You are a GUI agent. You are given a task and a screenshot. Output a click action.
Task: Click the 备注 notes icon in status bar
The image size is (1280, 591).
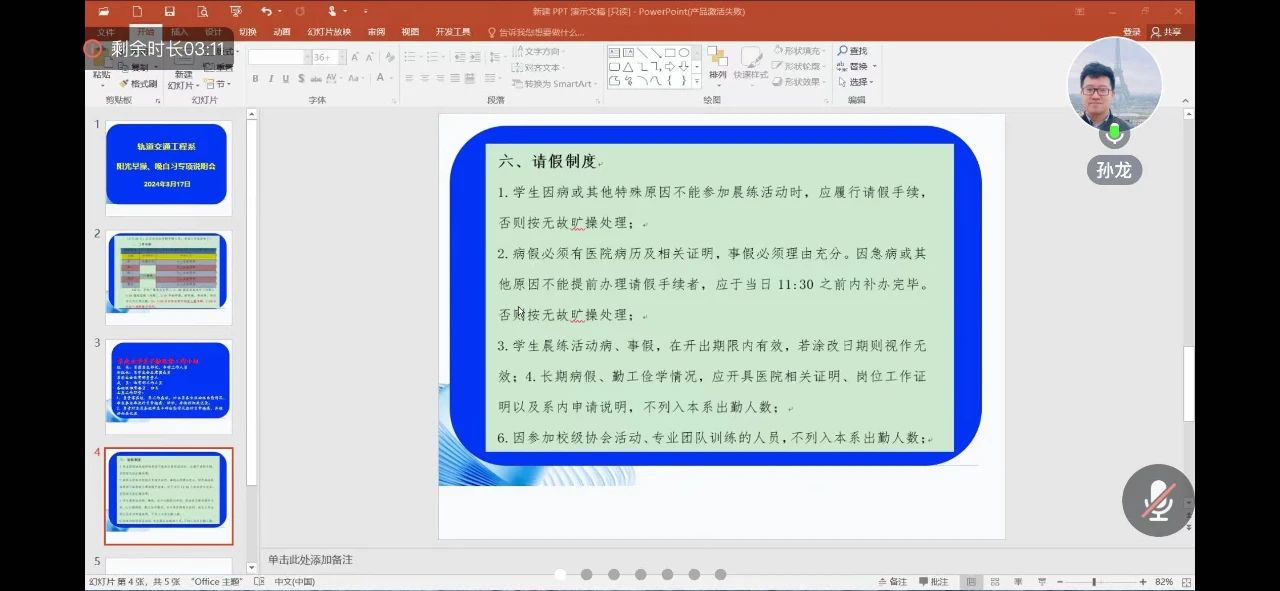coord(892,581)
